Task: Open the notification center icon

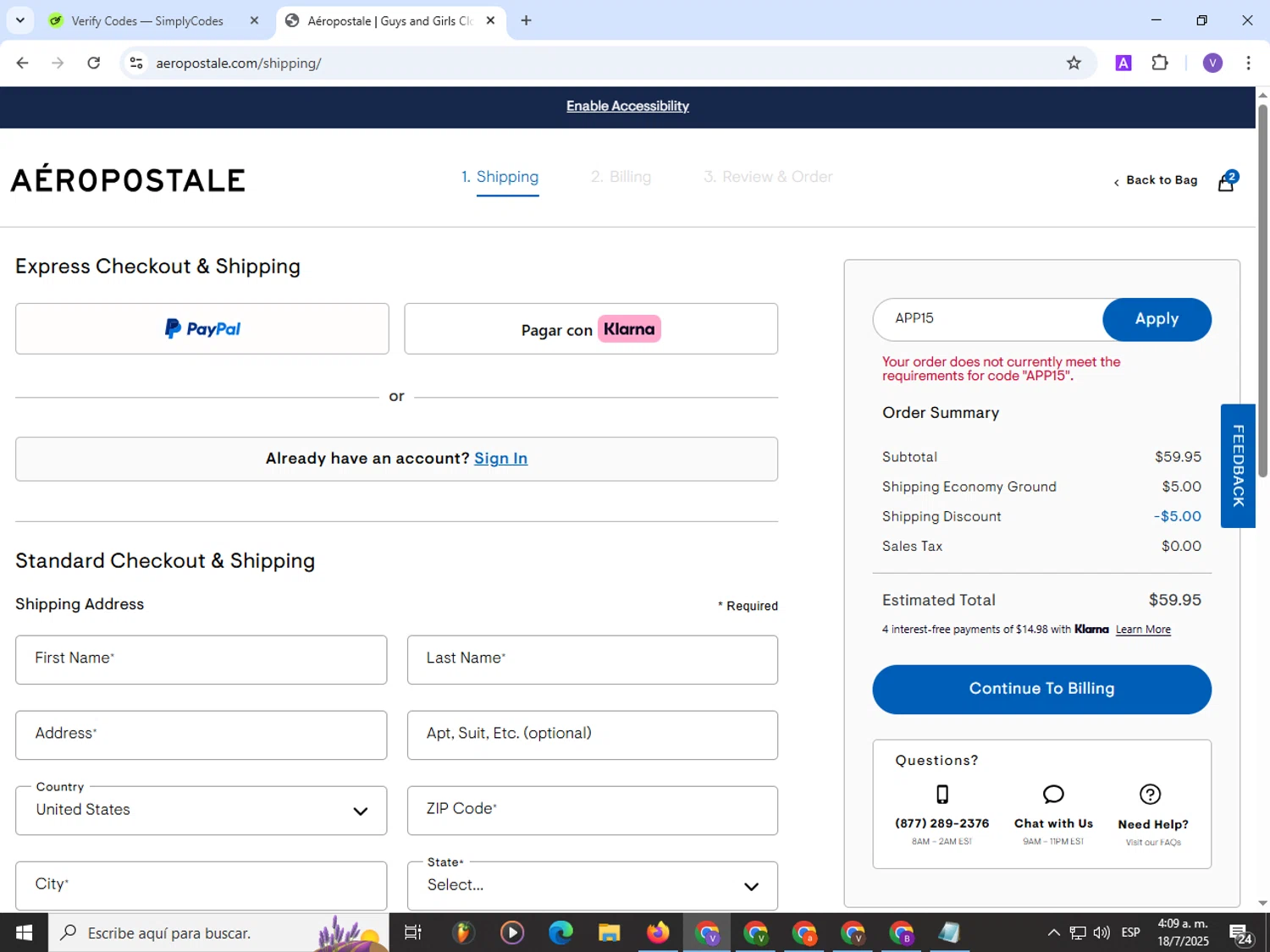Action: coord(1241,933)
